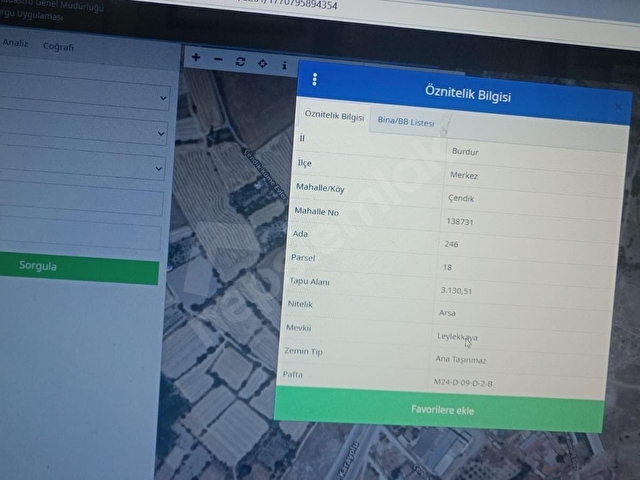640x480 pixels.
Task: Click the browser address bar URL text
Action: (x=288, y=4)
